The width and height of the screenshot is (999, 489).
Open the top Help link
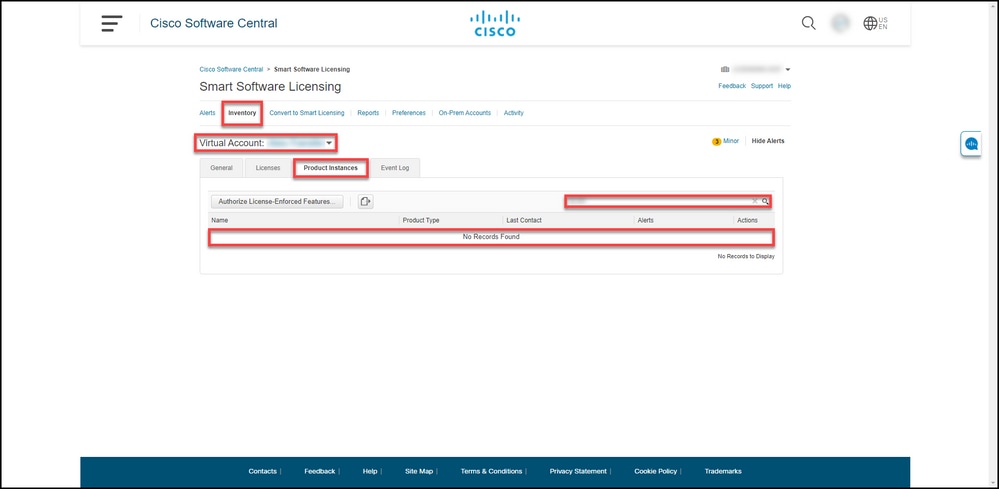[784, 86]
